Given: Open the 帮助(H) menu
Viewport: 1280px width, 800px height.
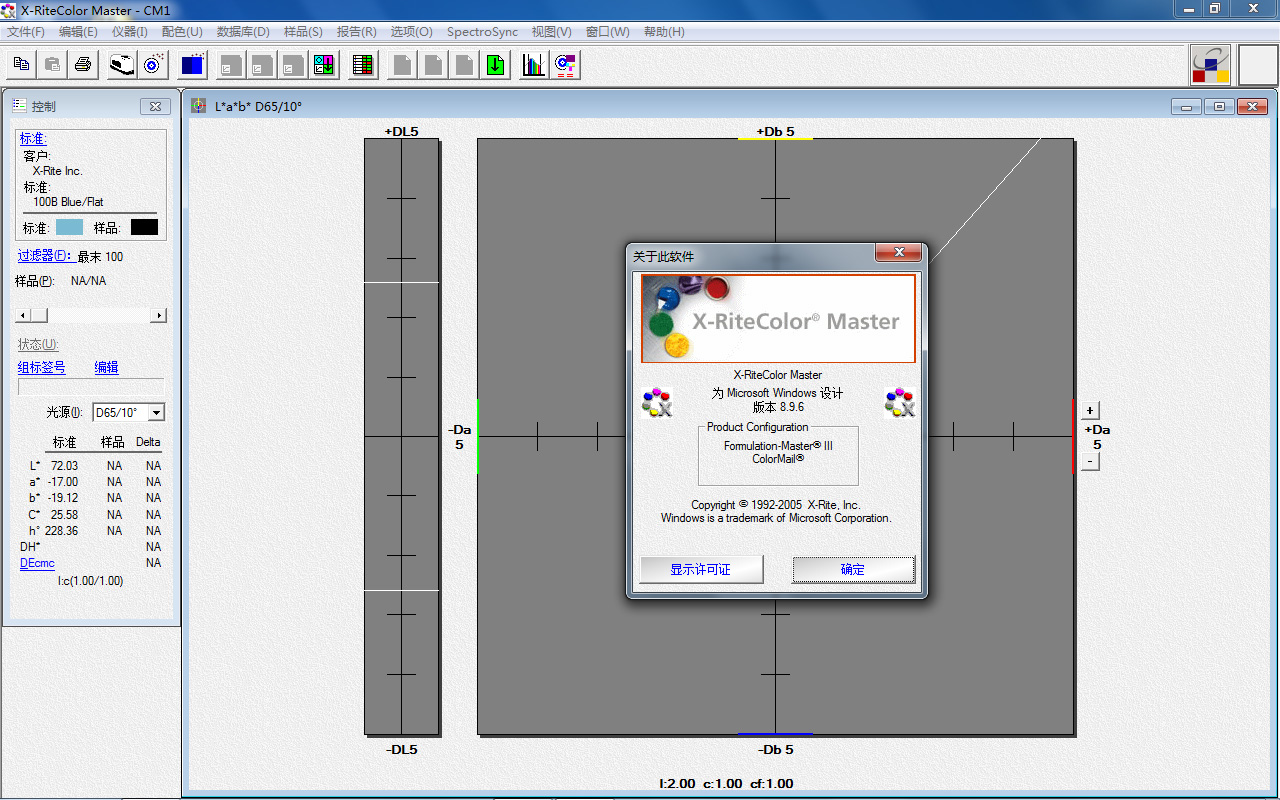Looking at the screenshot, I should 664,32.
